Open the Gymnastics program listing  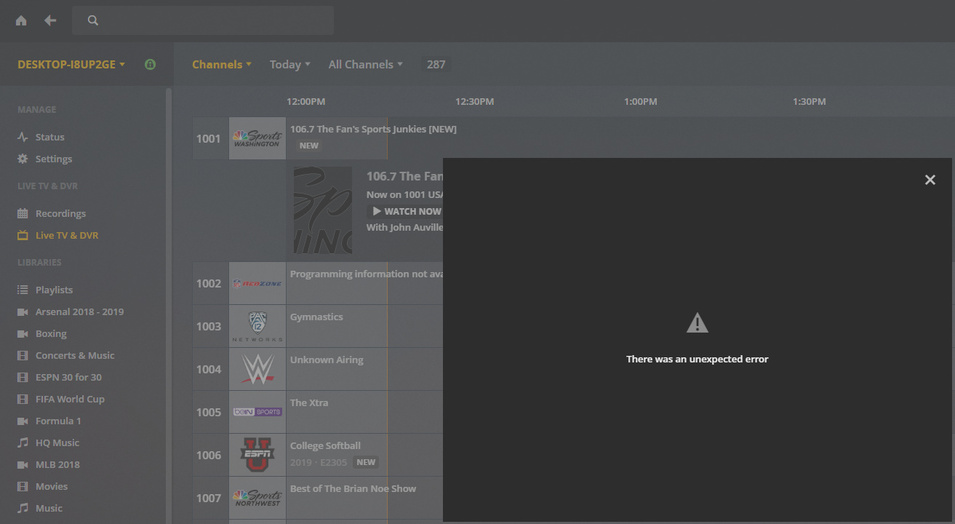pyautogui.click(x=316, y=317)
